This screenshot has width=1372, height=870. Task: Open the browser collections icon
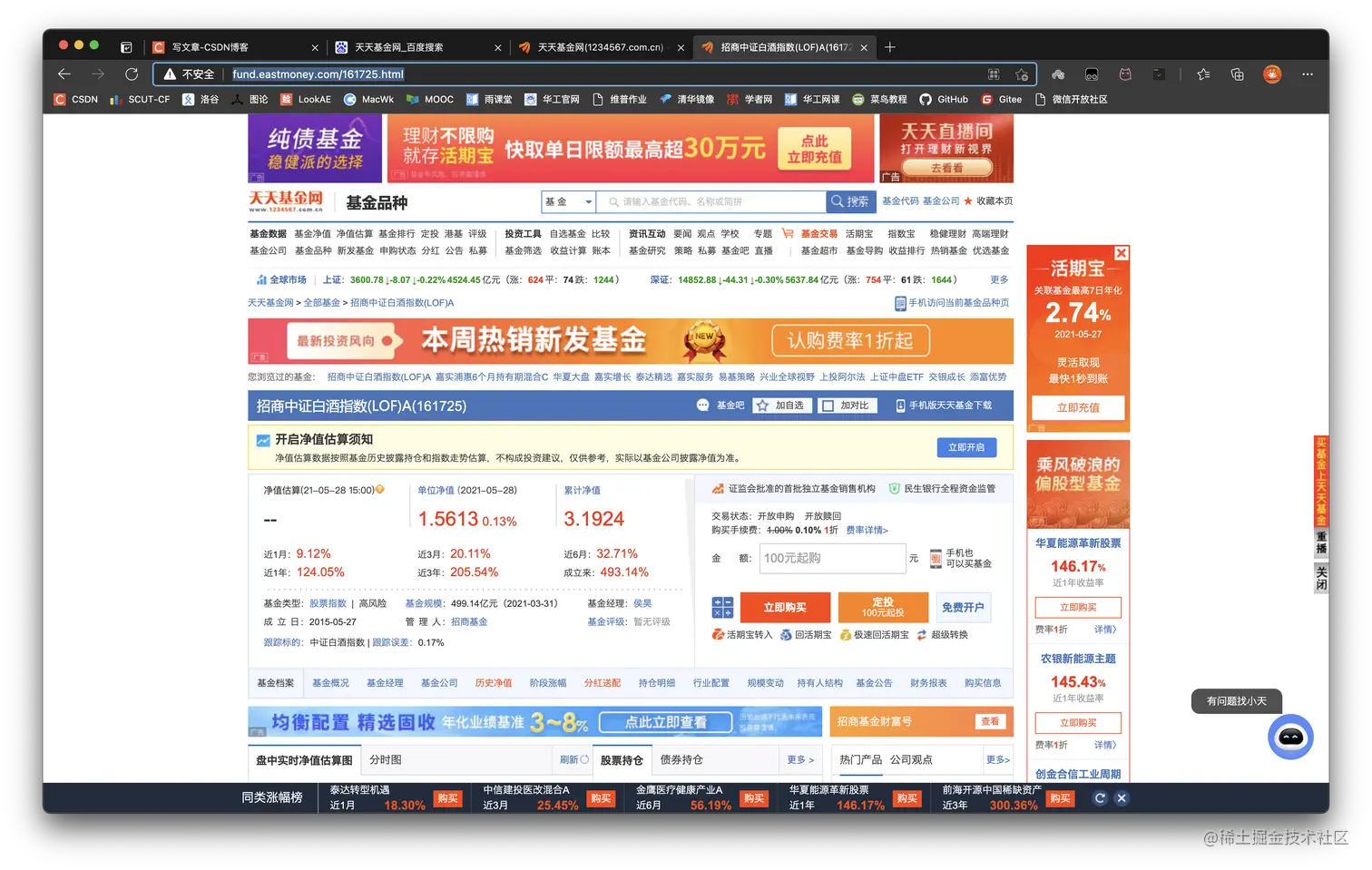tap(1237, 74)
